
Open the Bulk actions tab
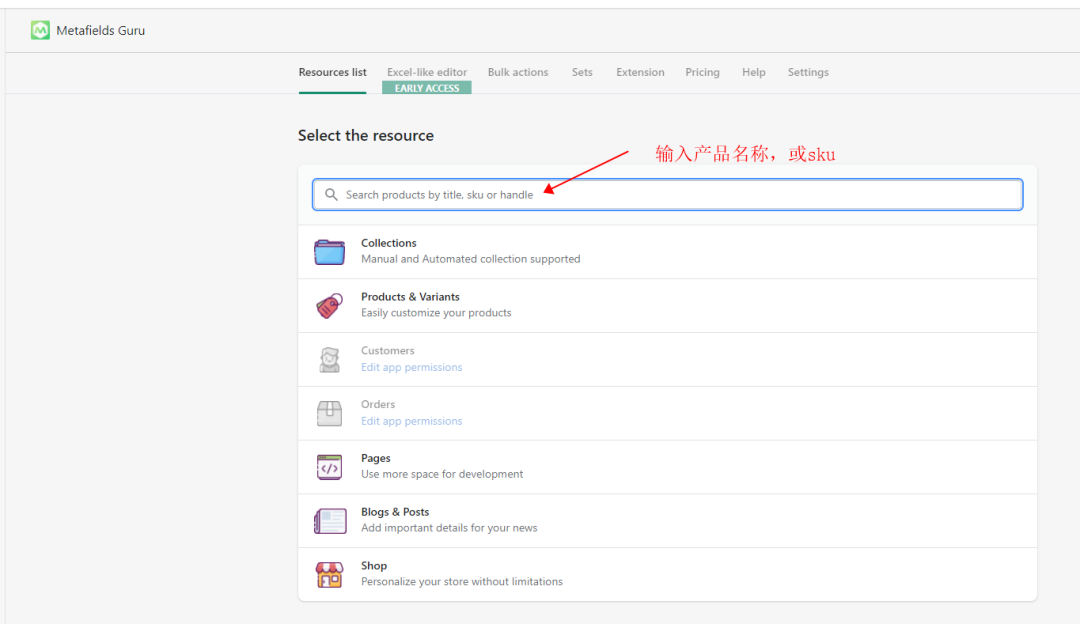point(518,72)
